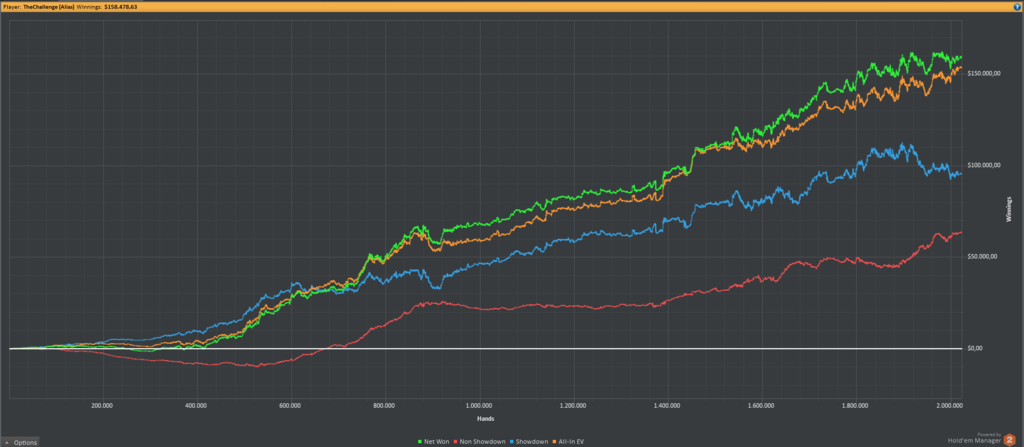Viewport: 1024px width, 447px height.
Task: Click the 1.600.000 hands axis label
Action: (x=760, y=405)
